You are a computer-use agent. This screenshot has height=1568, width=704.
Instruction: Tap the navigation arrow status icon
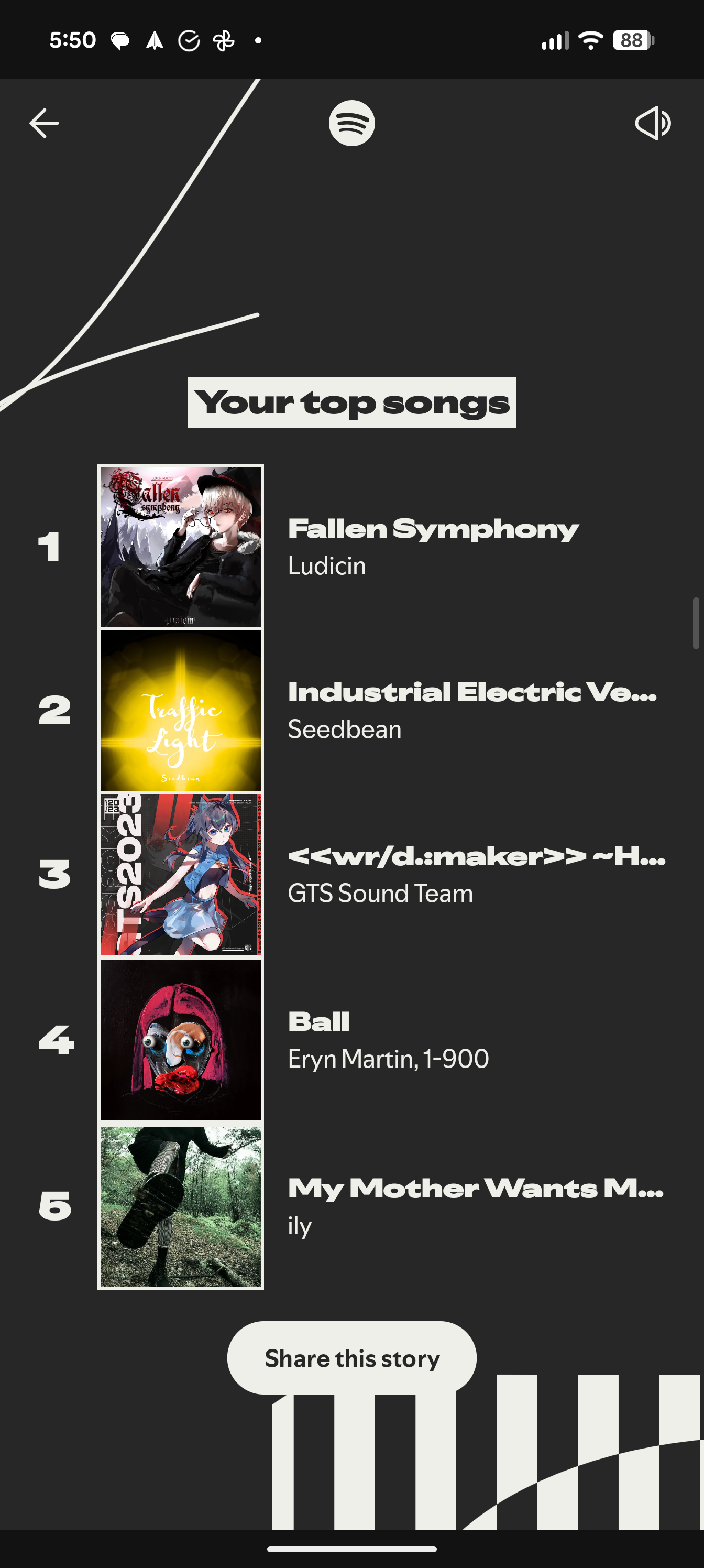coord(155,41)
